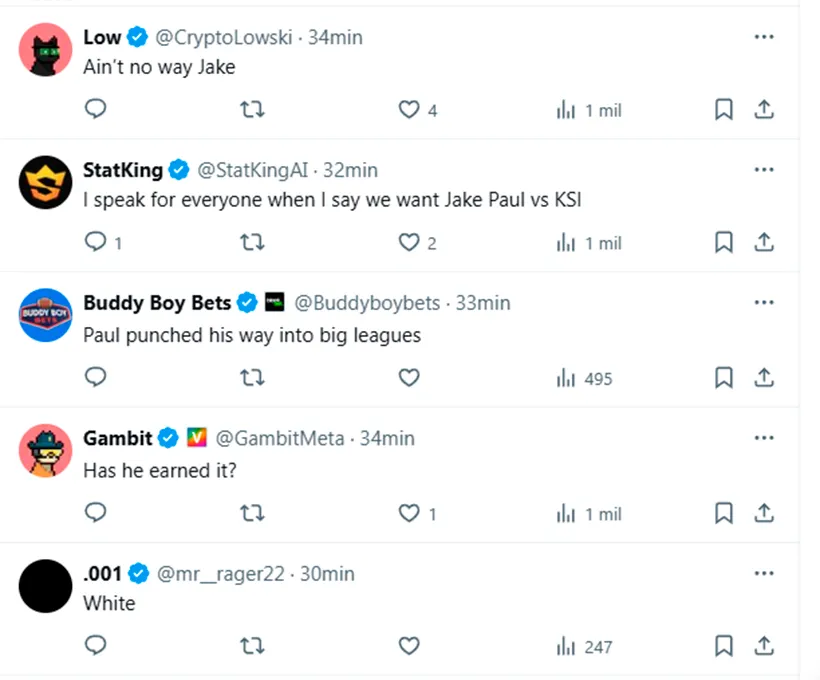The width and height of the screenshot is (820, 680).
Task: Visit the @Buddyboybets handle link
Action: click(369, 302)
